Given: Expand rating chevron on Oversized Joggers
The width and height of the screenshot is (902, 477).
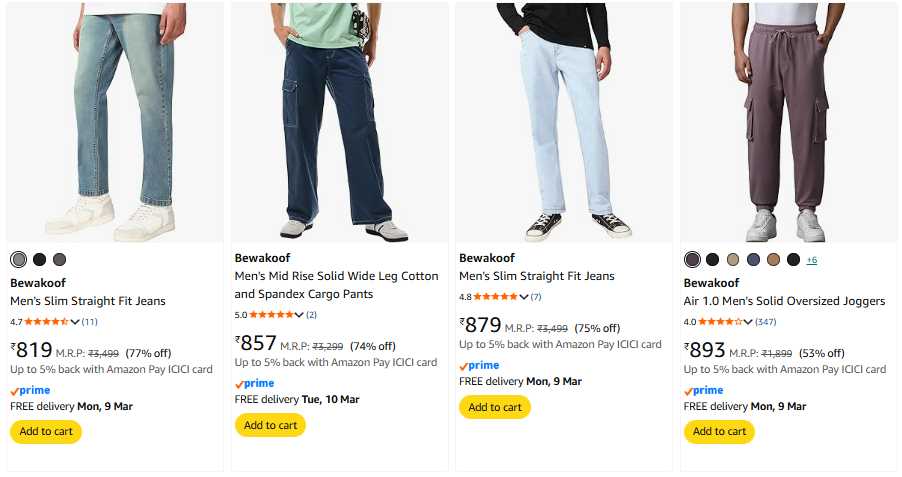Looking at the screenshot, I should point(748,322).
